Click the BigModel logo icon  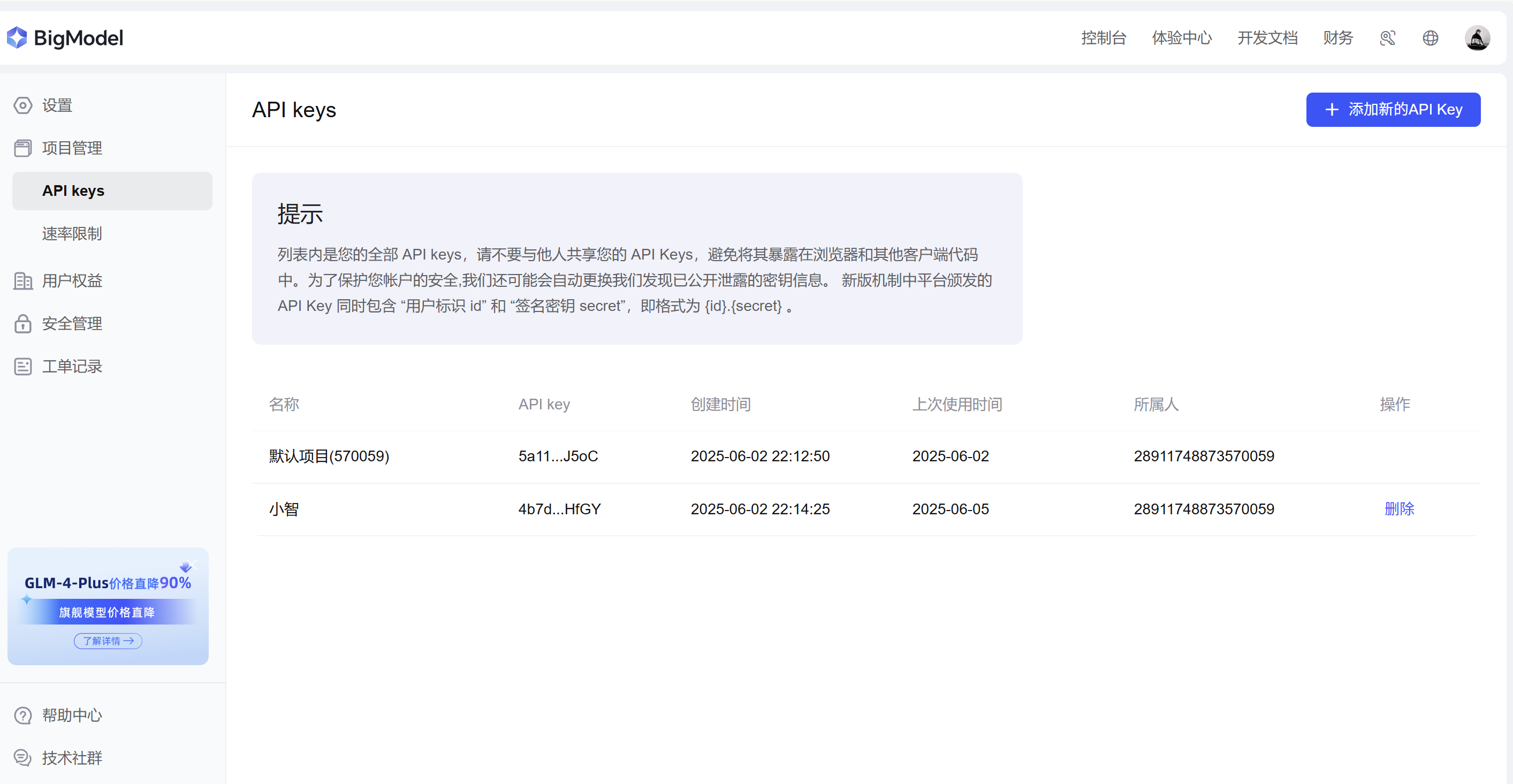[17, 37]
